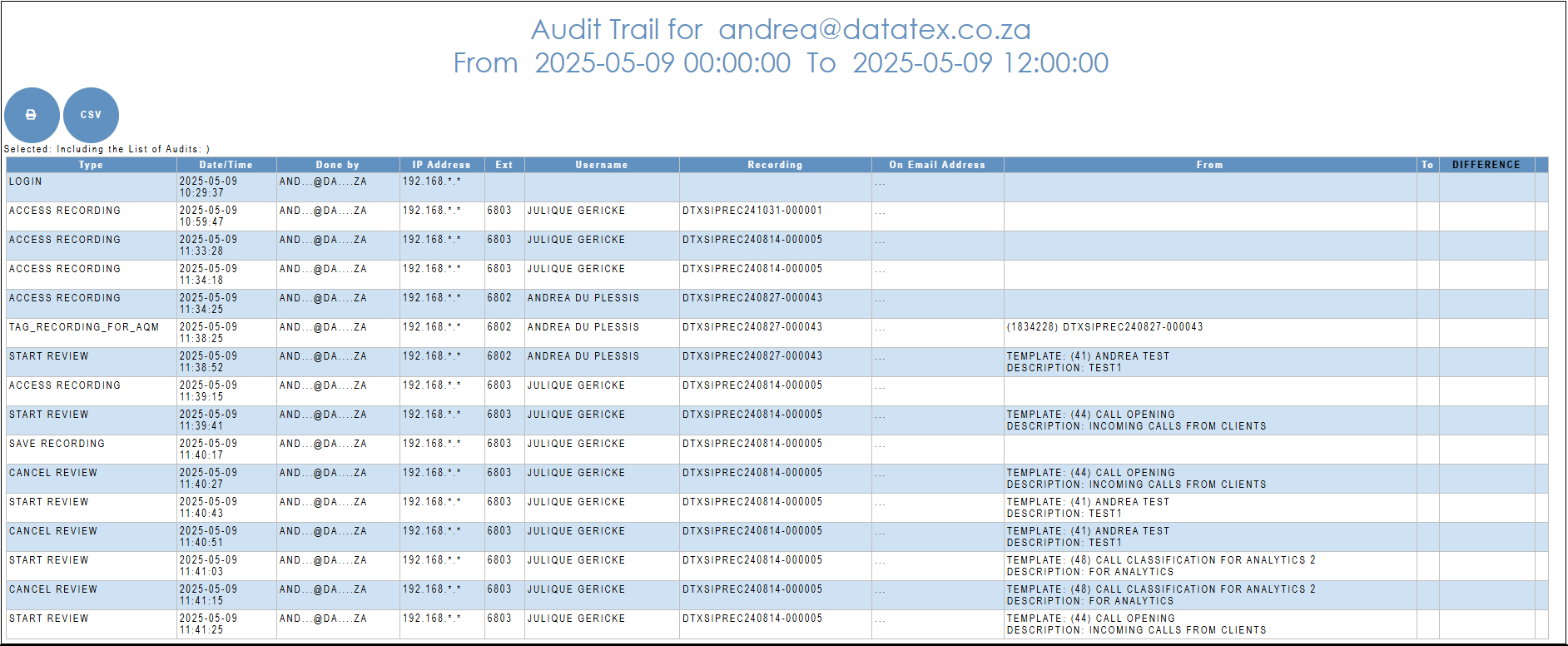
Task: Click the To column header
Action: pyautogui.click(x=1427, y=165)
